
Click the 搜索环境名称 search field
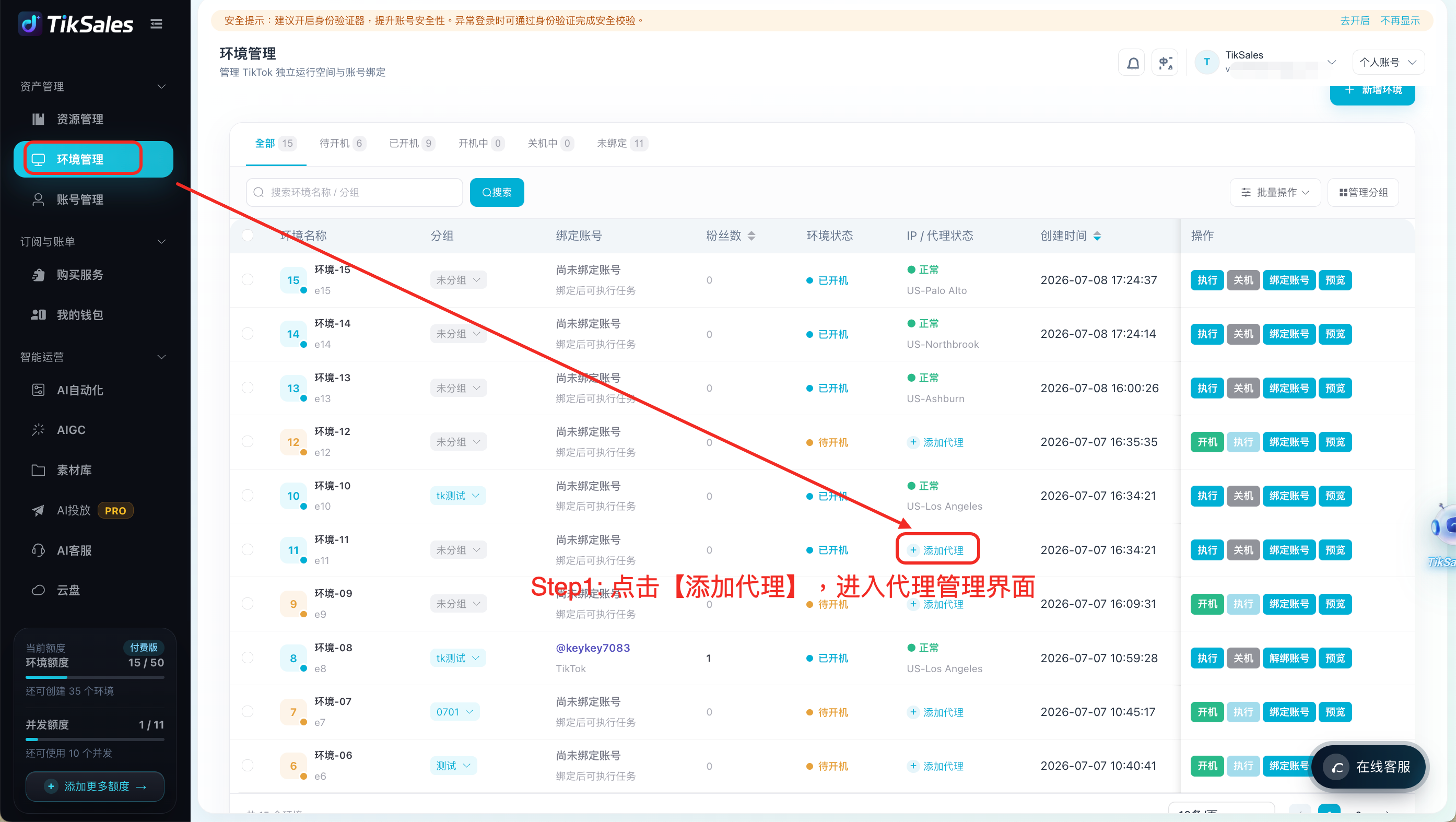point(355,193)
